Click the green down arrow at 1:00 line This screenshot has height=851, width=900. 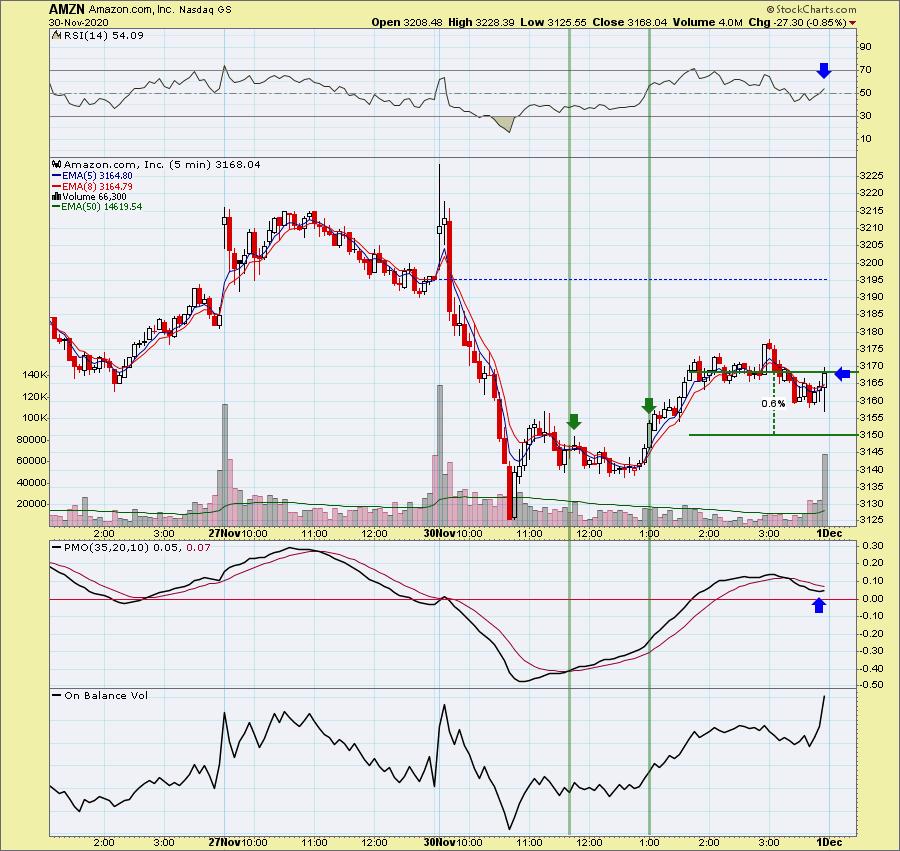[648, 405]
